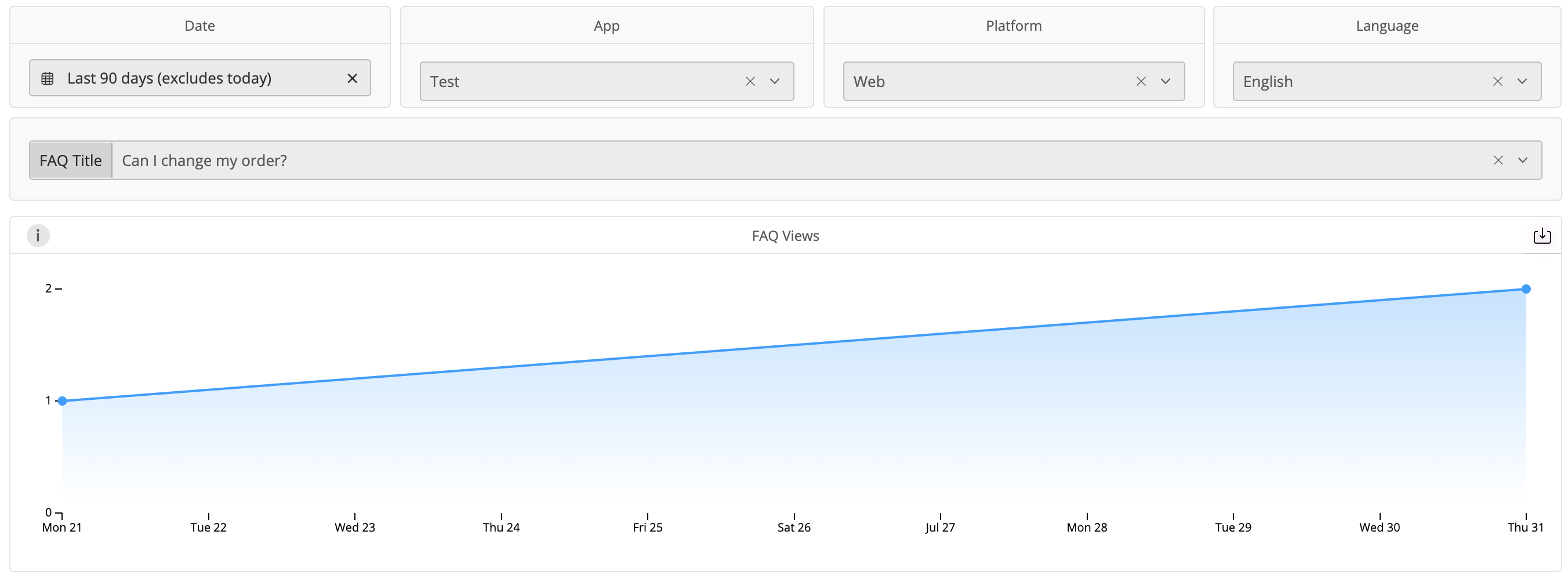Click the Mon 21 axis label
Screen dimensions: 1568x578
(x=61, y=528)
